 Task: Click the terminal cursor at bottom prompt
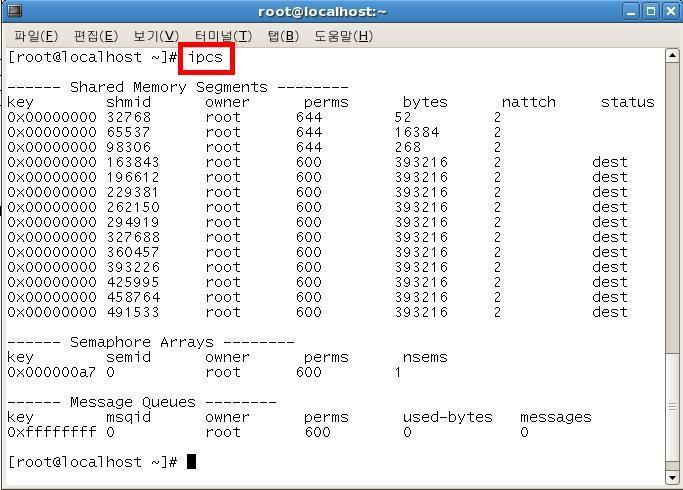click(x=192, y=462)
